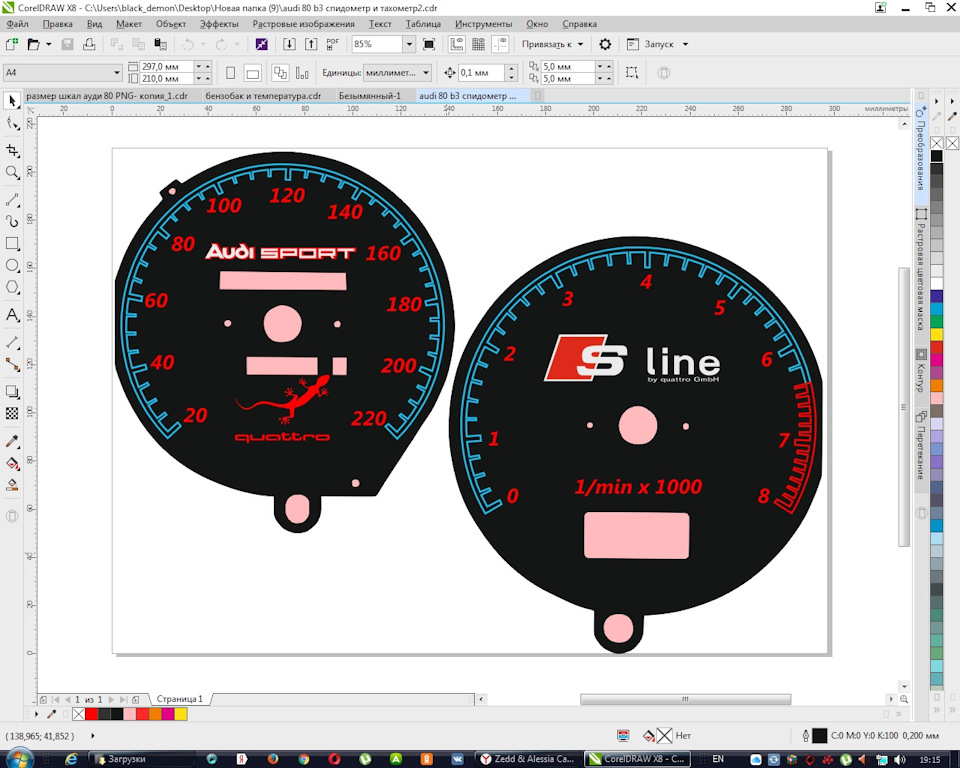Image resolution: width=960 pixels, height=768 pixels.
Task: Open the units миллиметры dropdown
Action: 426,73
